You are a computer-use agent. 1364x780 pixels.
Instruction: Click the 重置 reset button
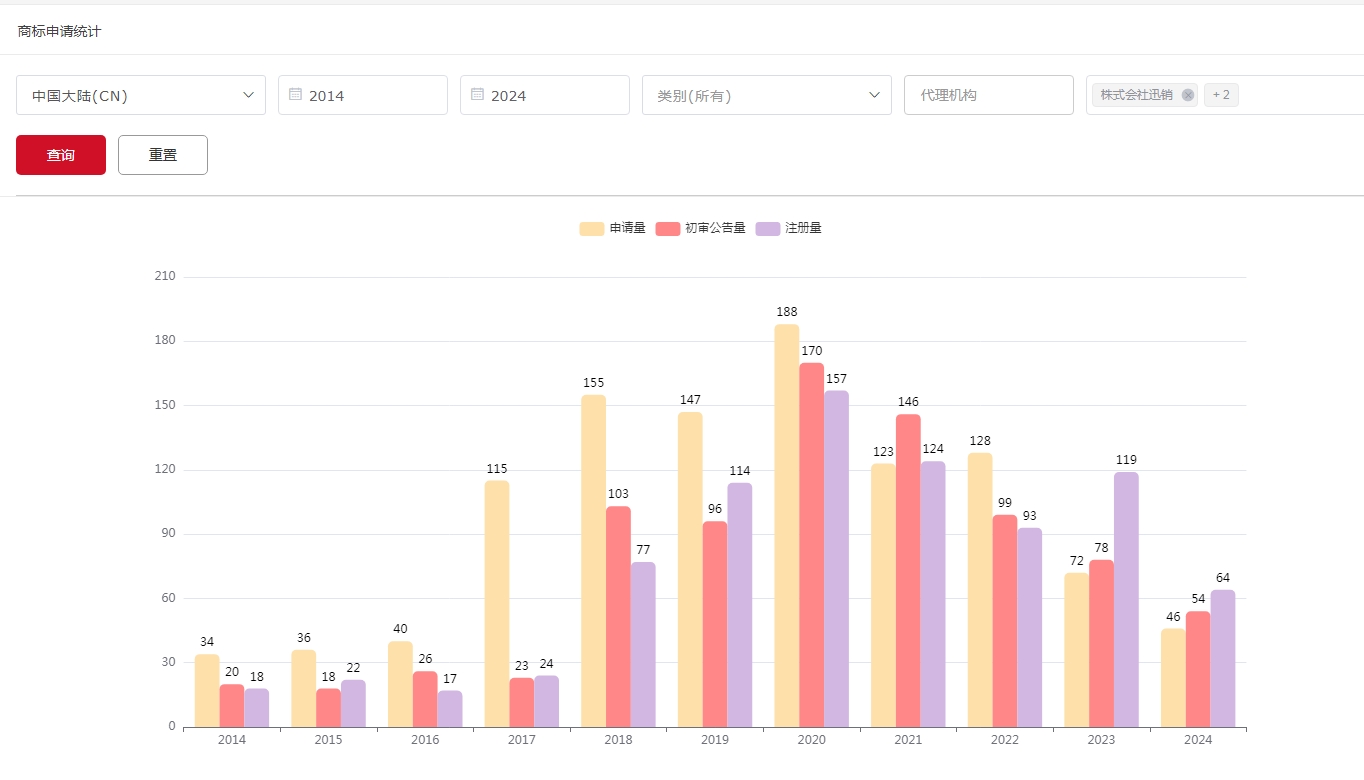click(163, 155)
